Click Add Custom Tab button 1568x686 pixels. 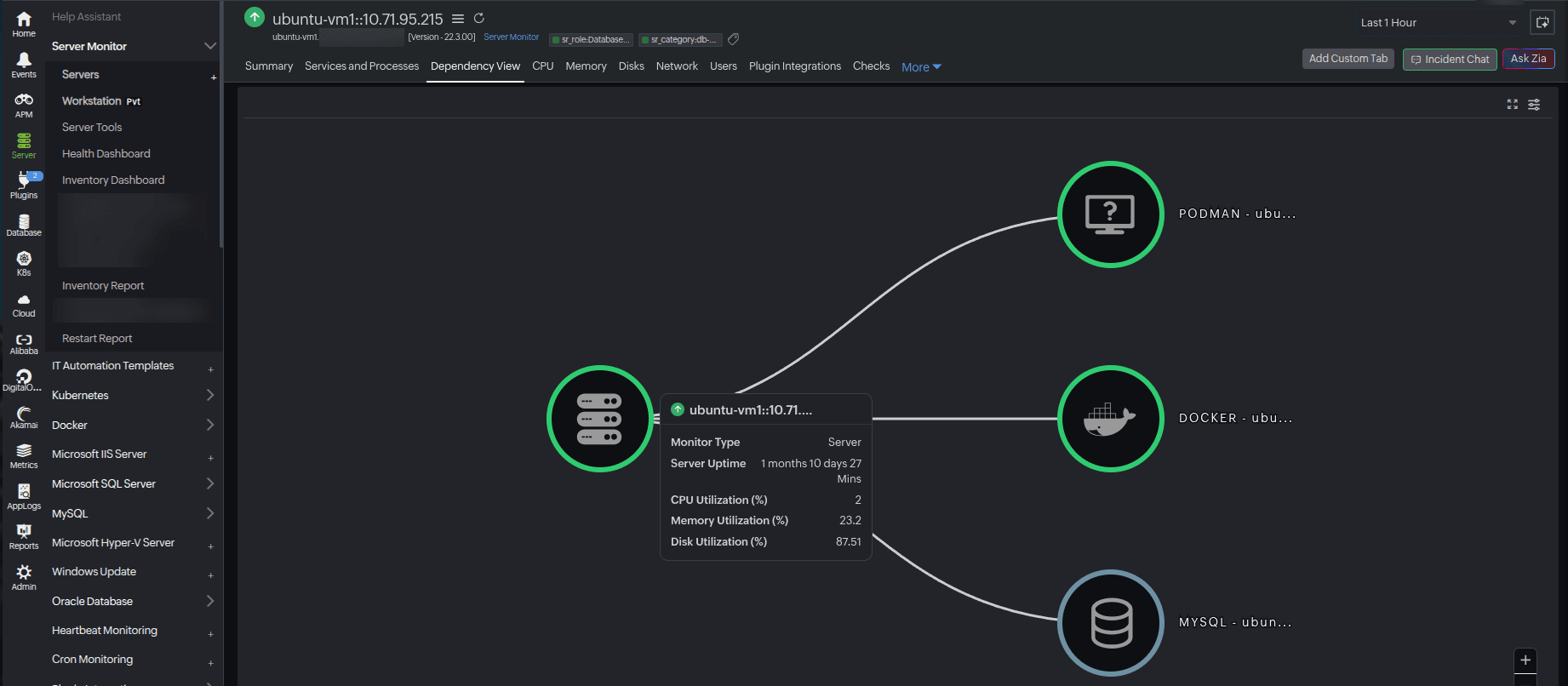coord(1348,59)
